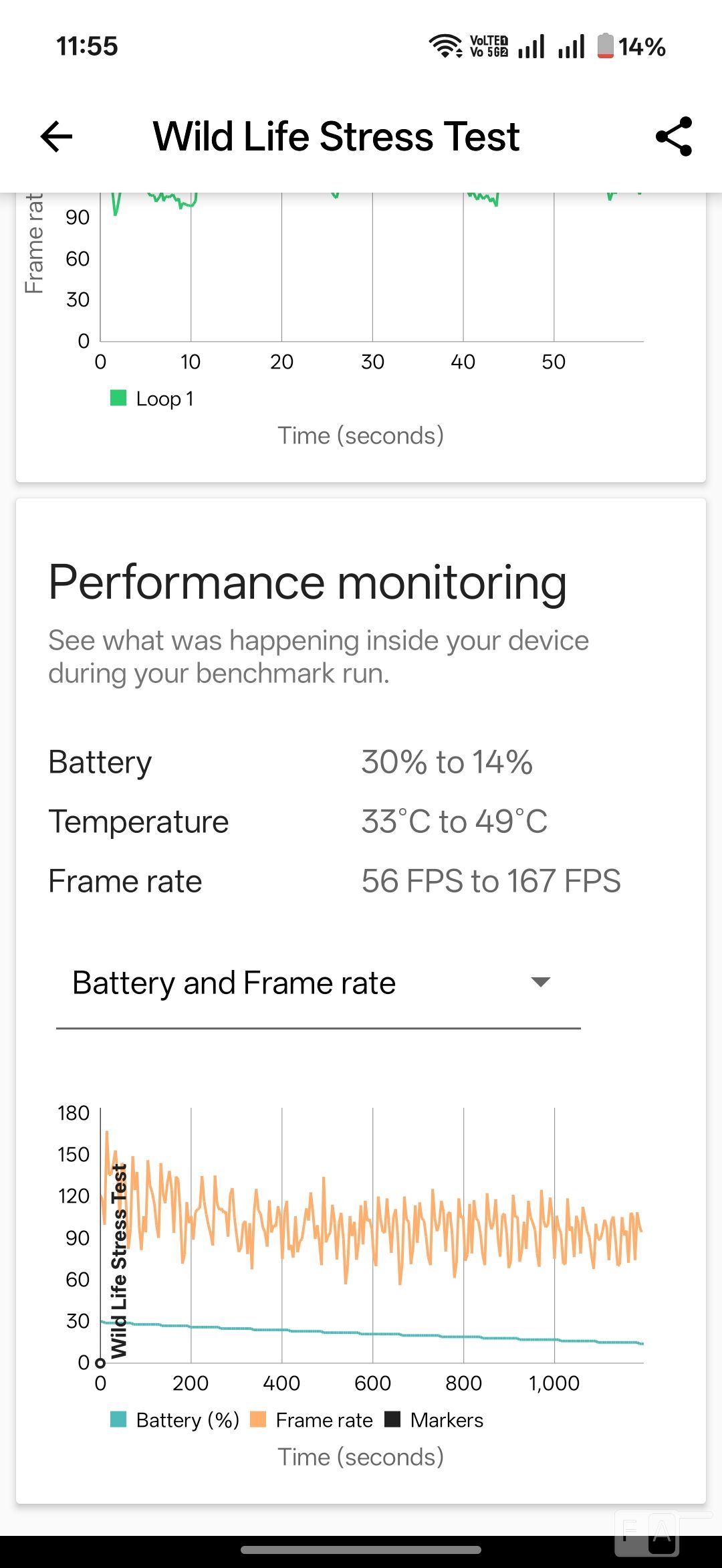Viewport: 722px width, 1568px height.
Task: Tap the VoLTE 5G indicator icon
Action: pyautogui.click(x=489, y=46)
